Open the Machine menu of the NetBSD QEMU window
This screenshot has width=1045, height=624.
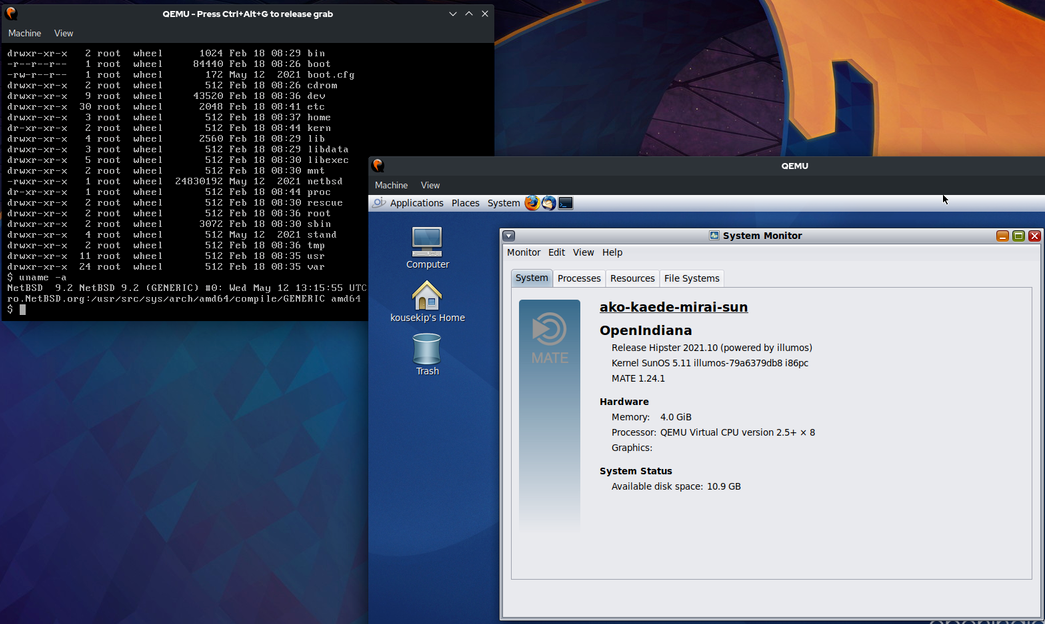coord(25,33)
